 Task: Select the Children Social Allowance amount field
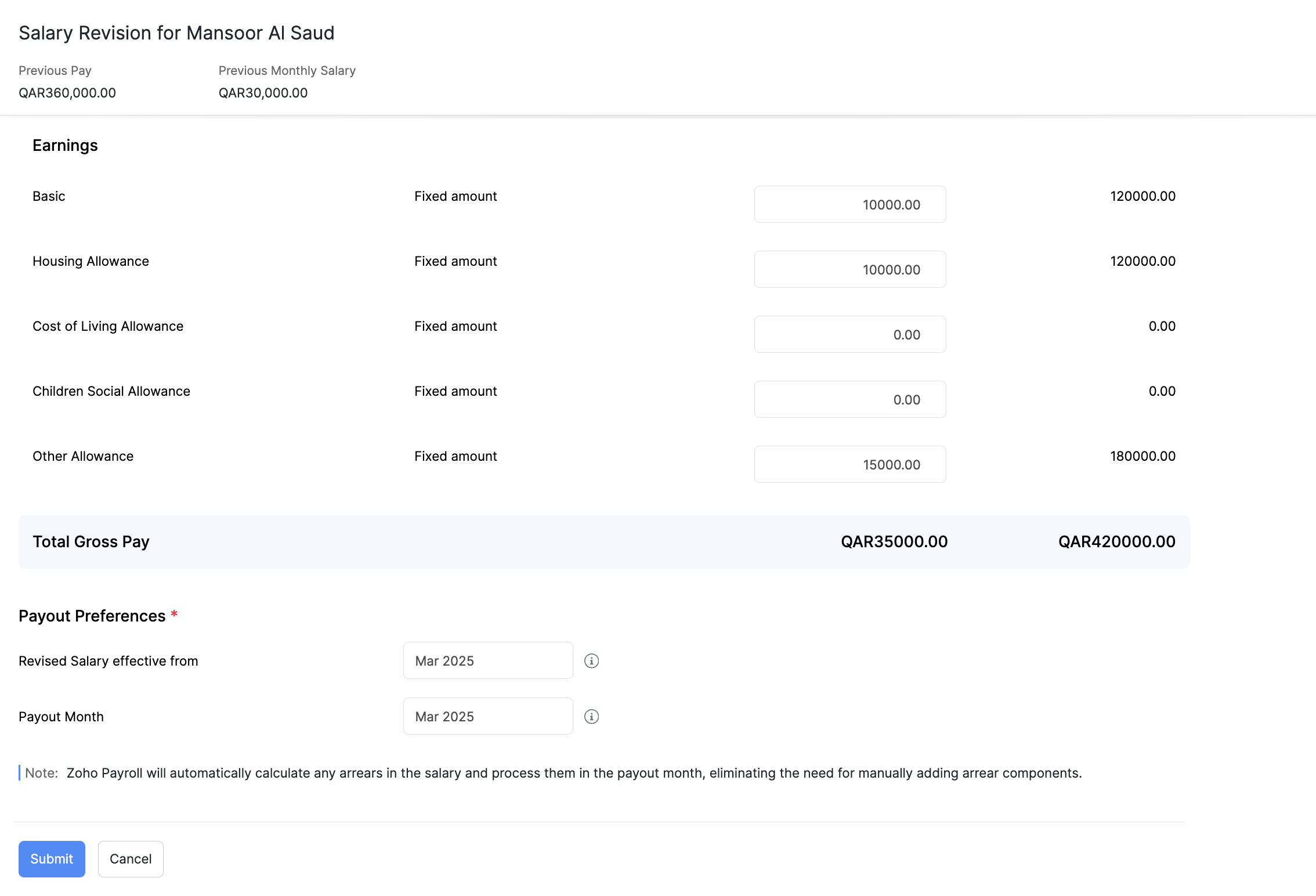pos(849,399)
